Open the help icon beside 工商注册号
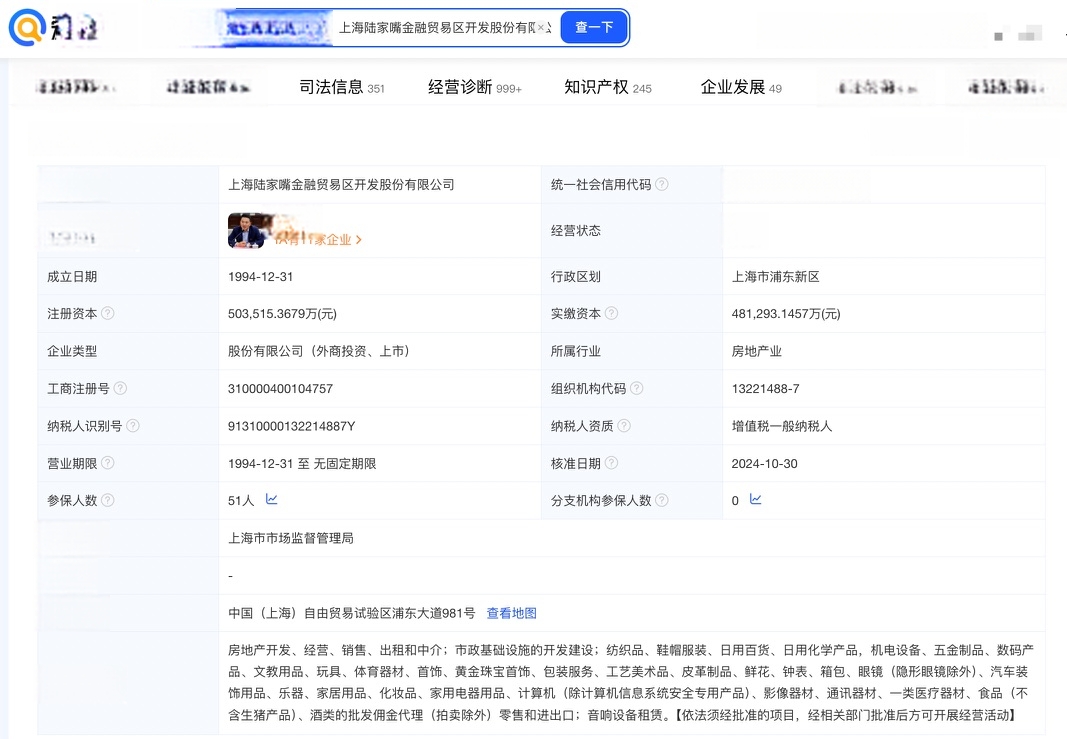Viewport: 1067px width, 739px height. coord(120,388)
